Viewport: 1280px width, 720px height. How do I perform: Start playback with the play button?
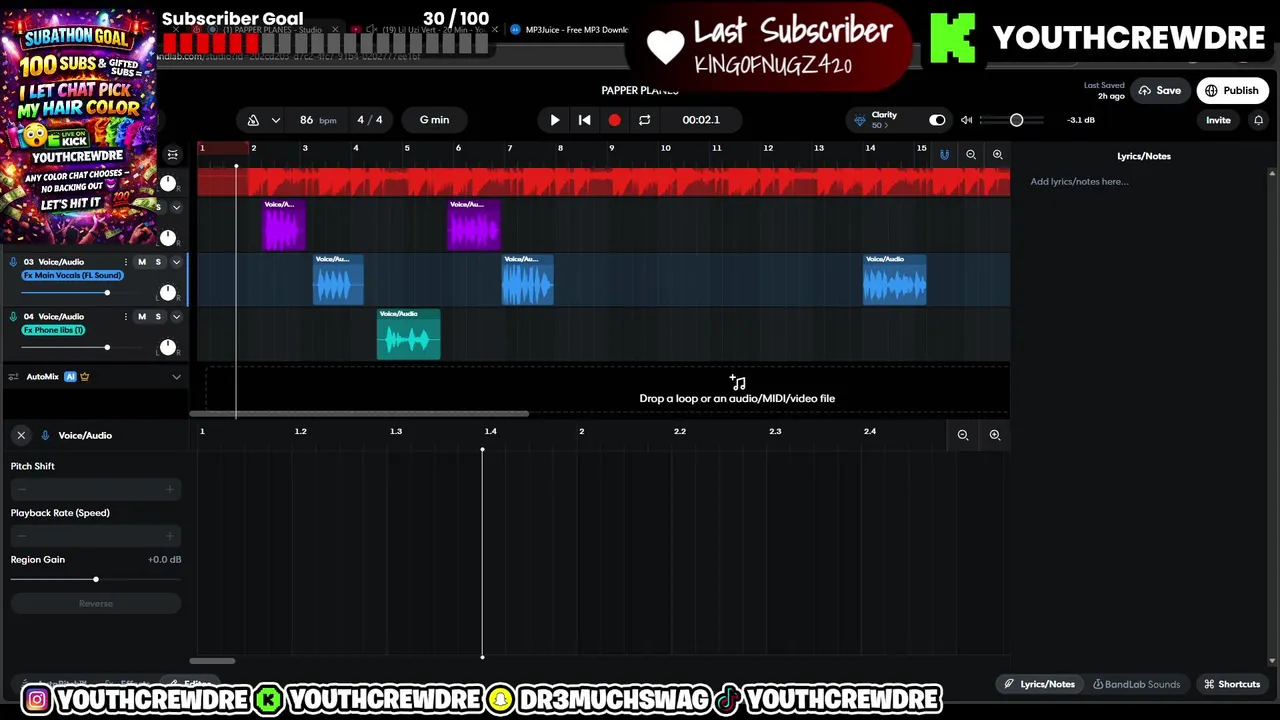555,120
